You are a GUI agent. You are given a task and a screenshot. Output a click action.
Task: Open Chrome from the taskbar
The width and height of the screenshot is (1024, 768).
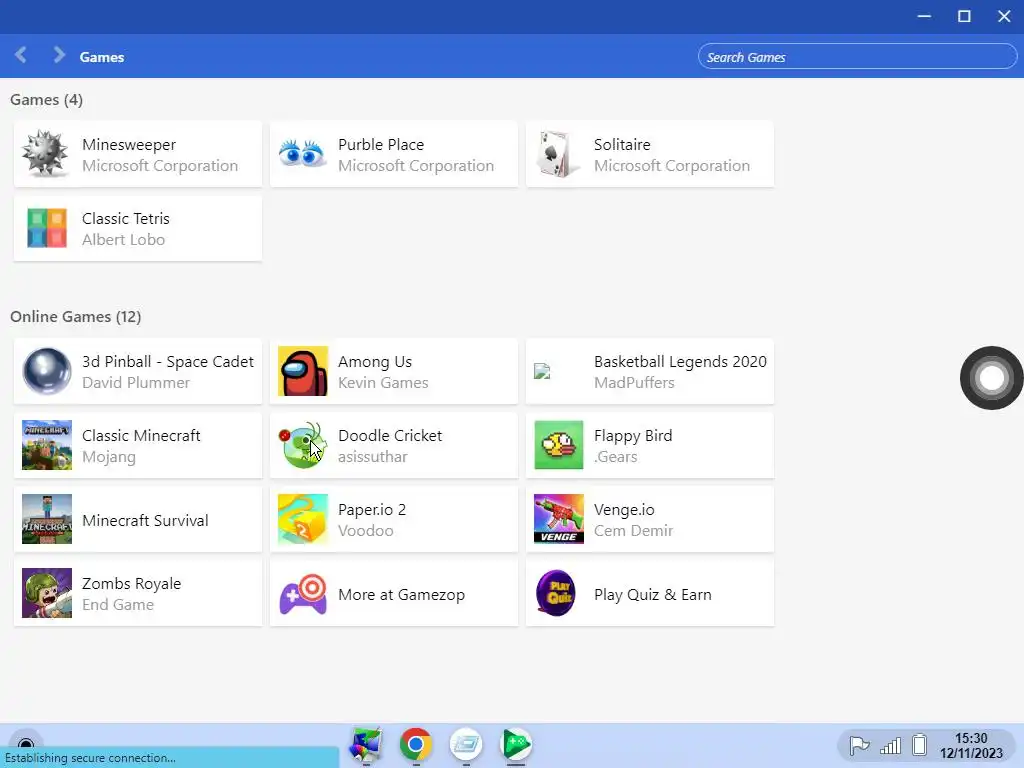pos(416,744)
